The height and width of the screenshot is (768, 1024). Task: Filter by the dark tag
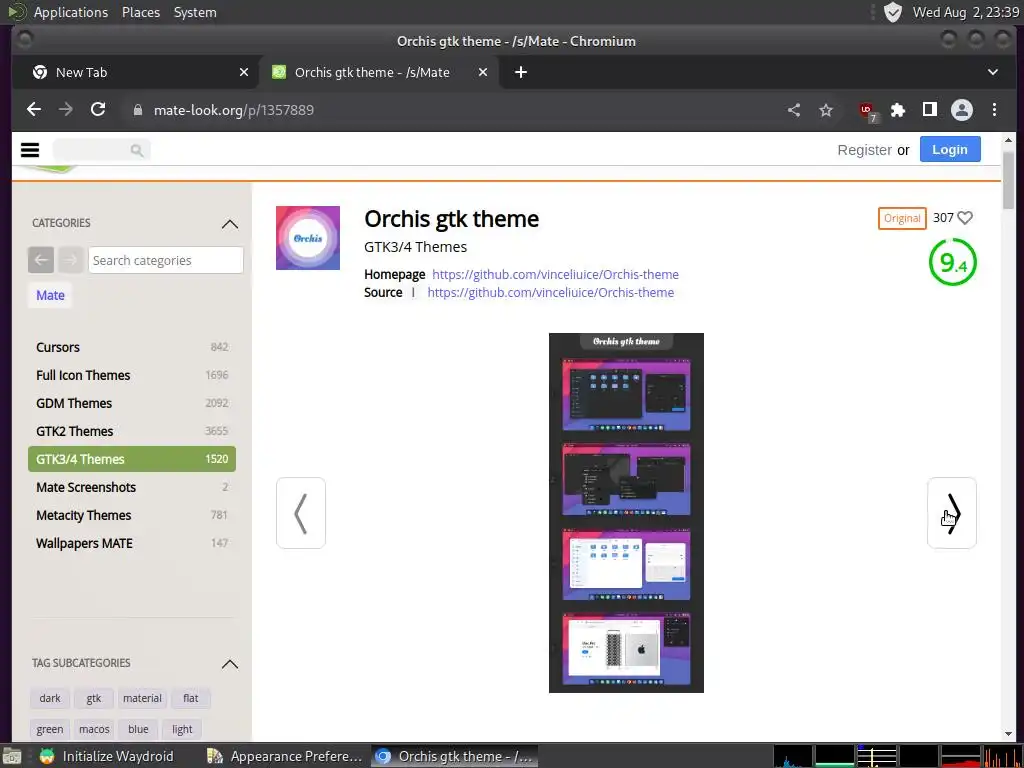(x=50, y=698)
